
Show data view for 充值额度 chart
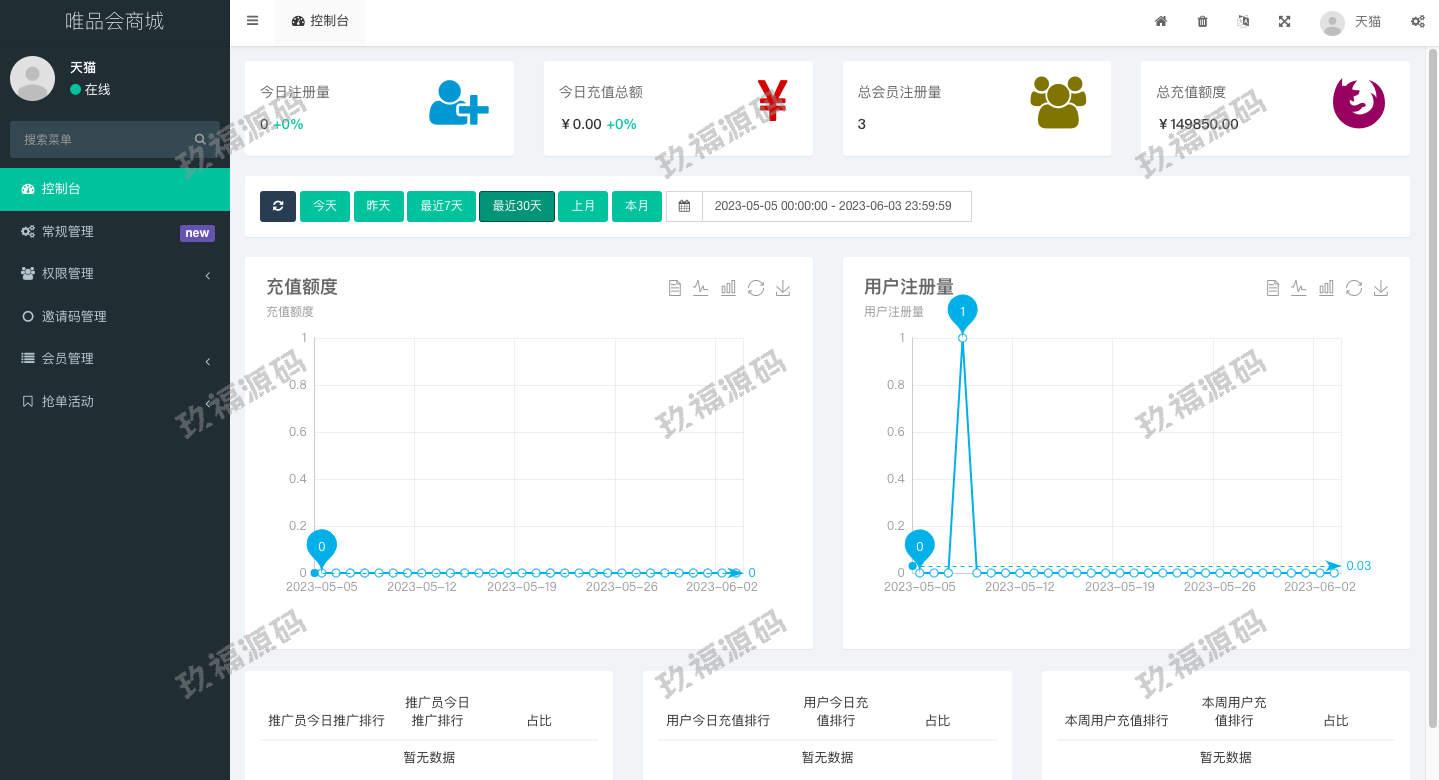pyautogui.click(x=674, y=288)
